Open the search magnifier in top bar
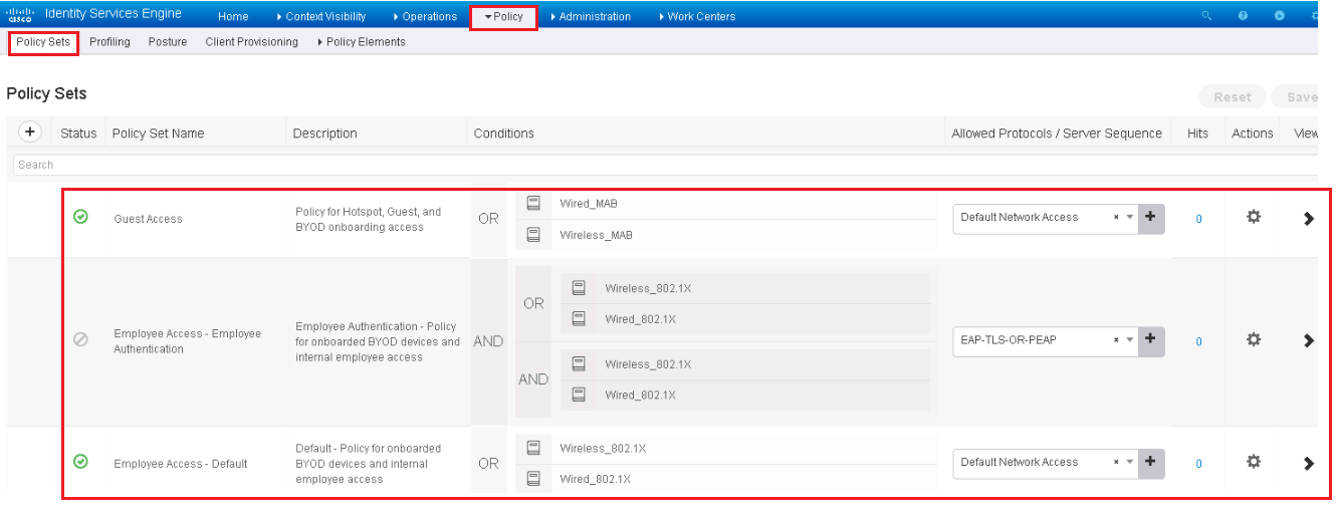 1207,16
